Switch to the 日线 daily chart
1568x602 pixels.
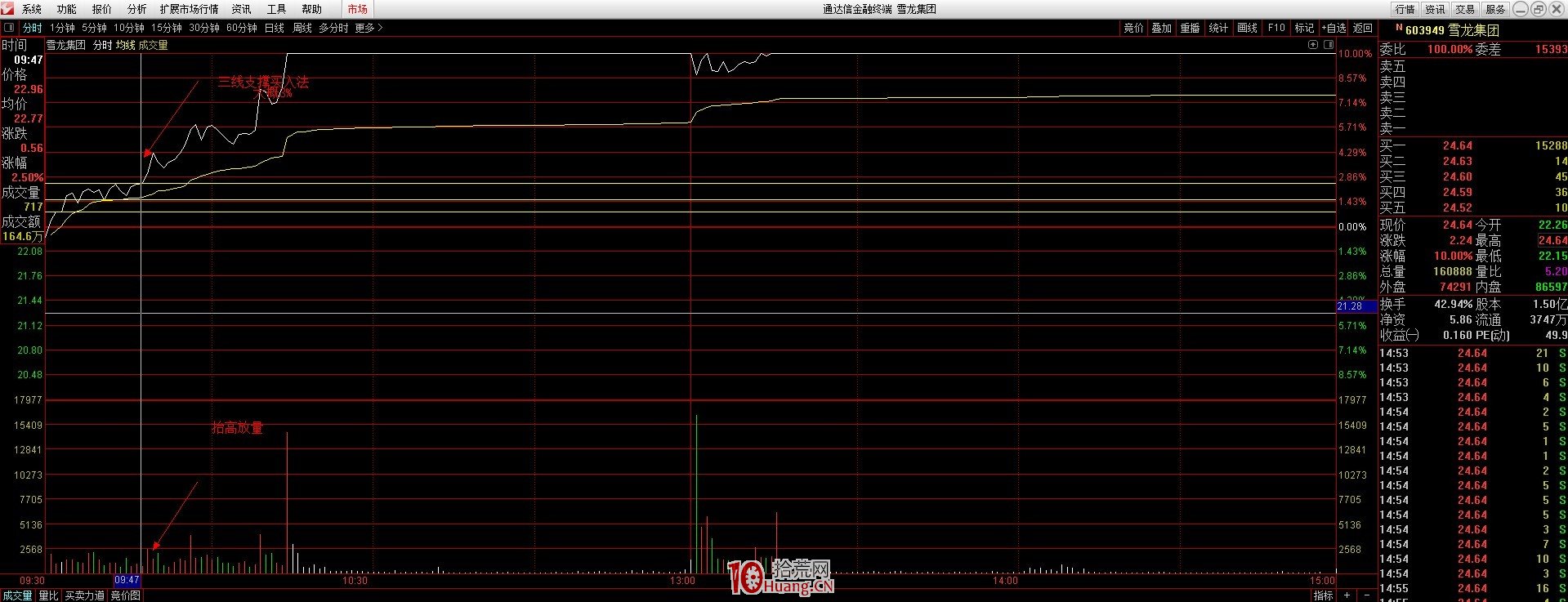275,28
